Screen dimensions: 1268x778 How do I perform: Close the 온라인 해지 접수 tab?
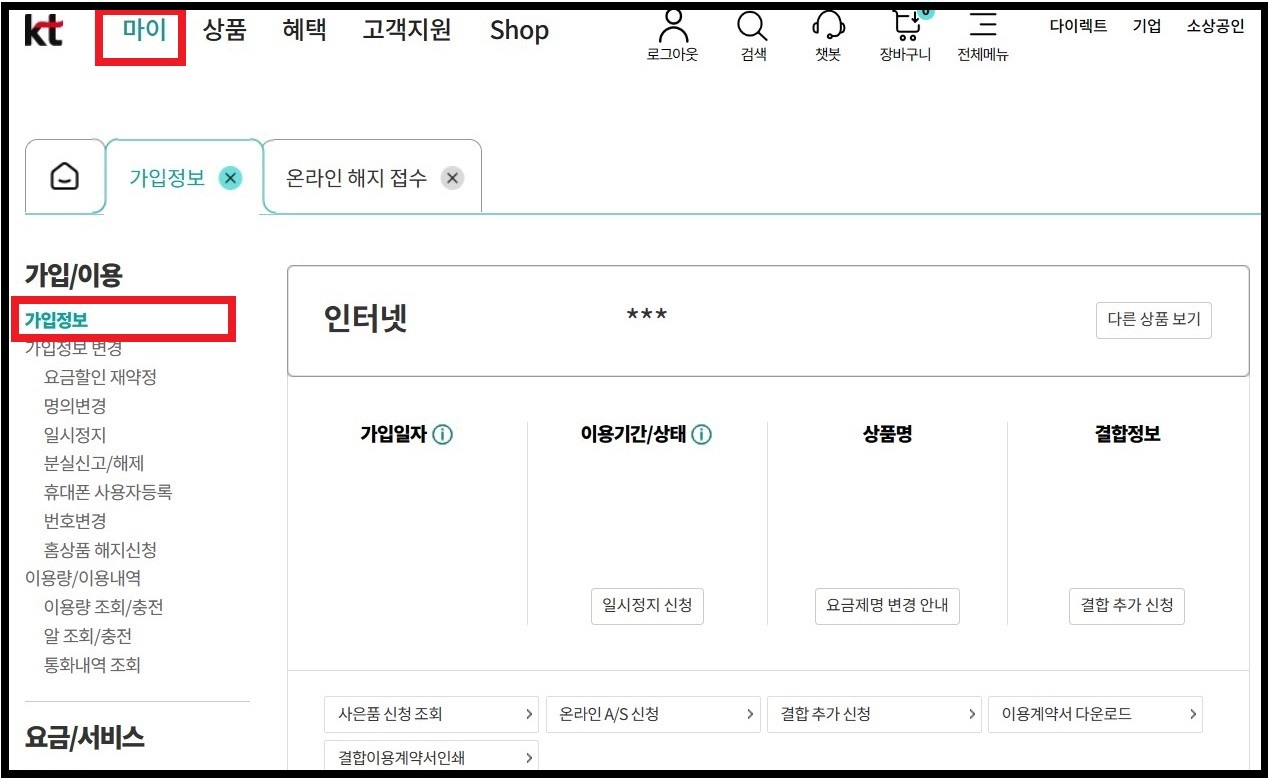pyautogui.click(x=452, y=178)
